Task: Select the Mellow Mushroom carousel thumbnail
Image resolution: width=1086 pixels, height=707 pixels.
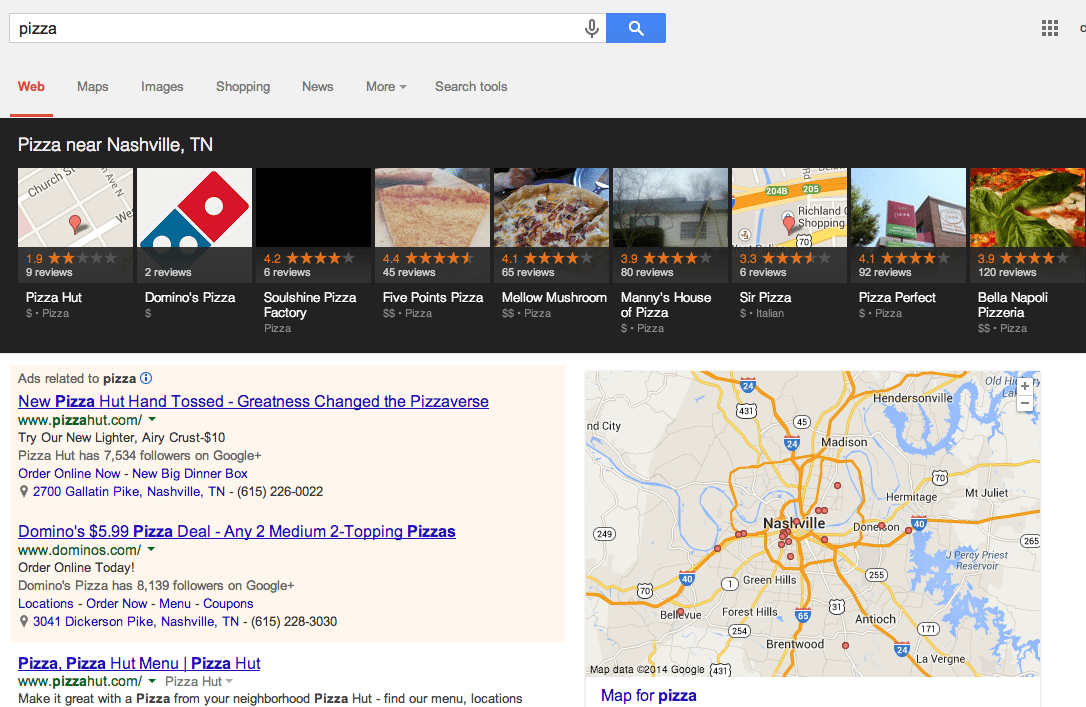Action: pos(551,207)
